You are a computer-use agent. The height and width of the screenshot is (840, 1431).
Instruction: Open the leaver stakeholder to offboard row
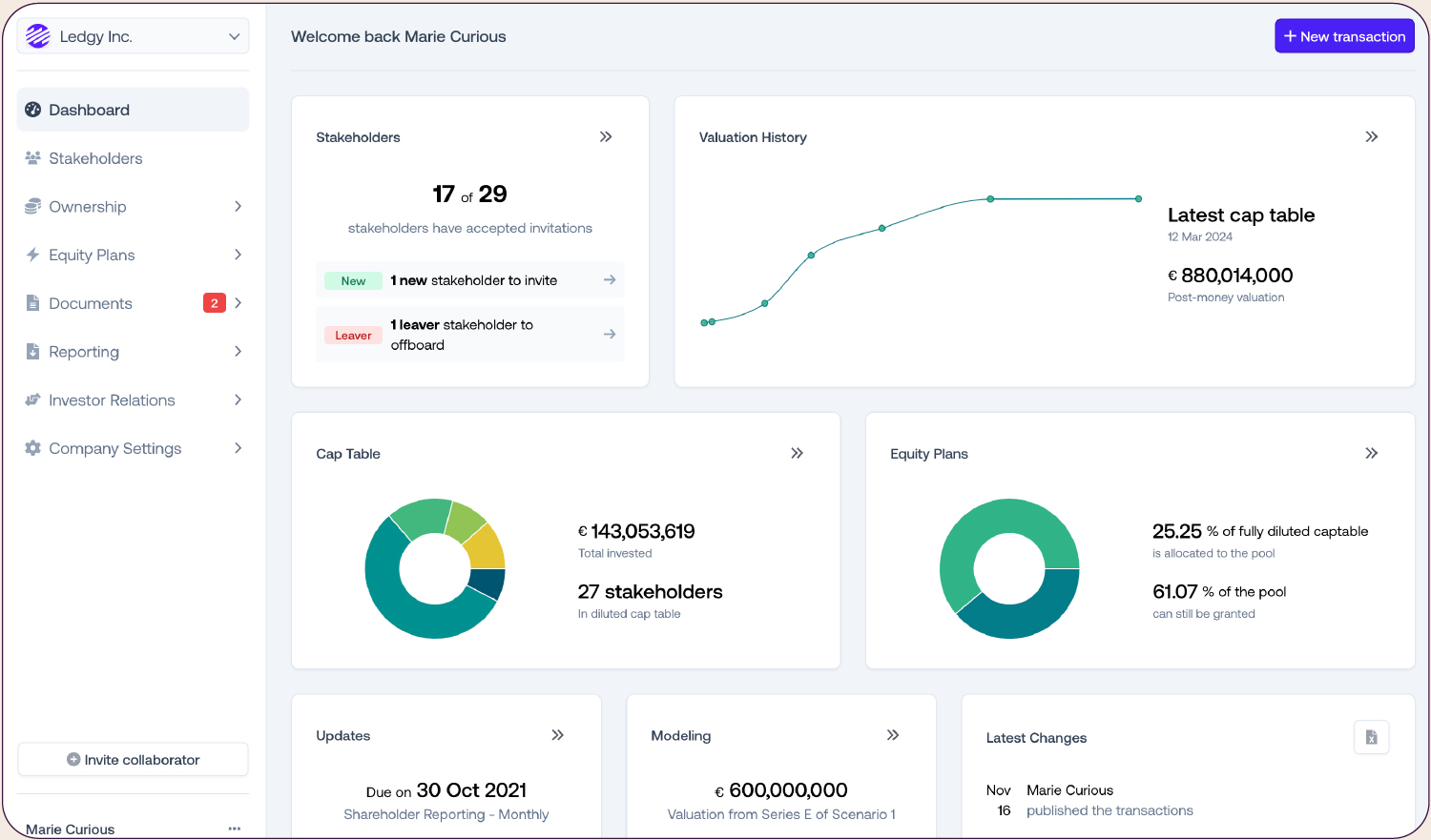pyautogui.click(x=470, y=335)
